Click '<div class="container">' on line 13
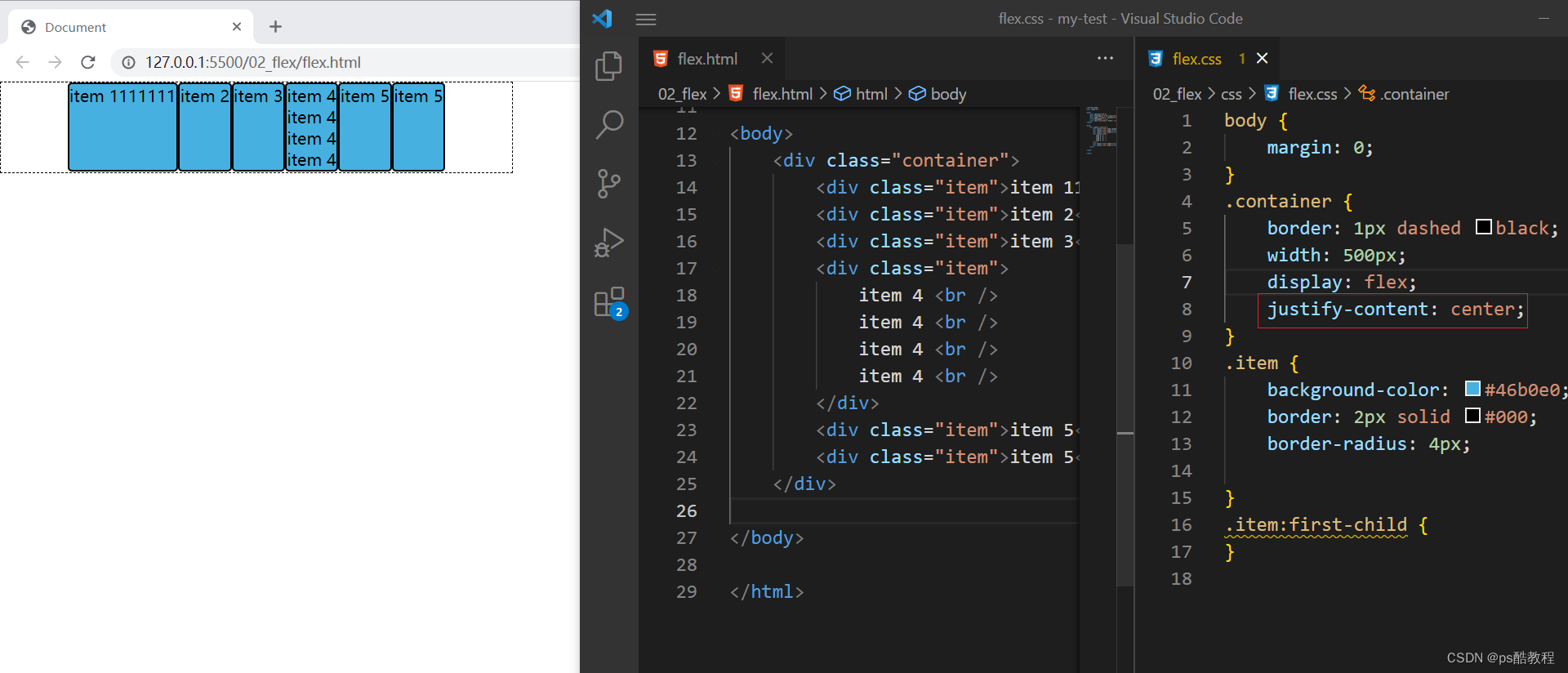 click(896, 161)
